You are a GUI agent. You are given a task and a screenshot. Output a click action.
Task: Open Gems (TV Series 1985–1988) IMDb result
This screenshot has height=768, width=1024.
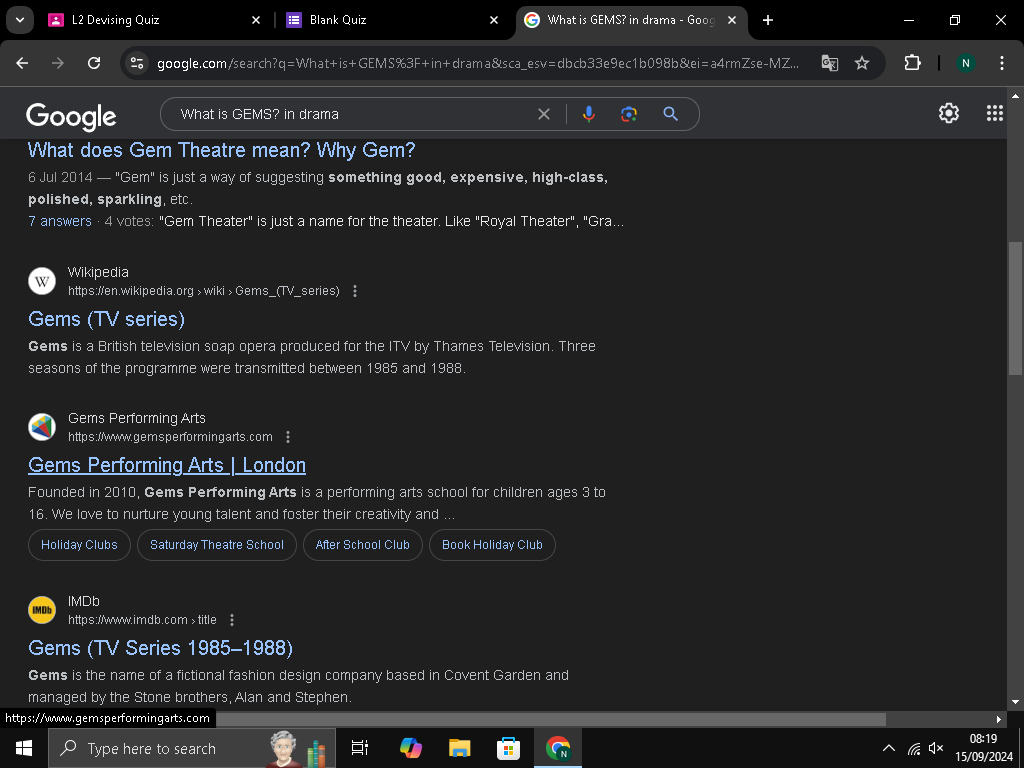pyautogui.click(x=161, y=648)
